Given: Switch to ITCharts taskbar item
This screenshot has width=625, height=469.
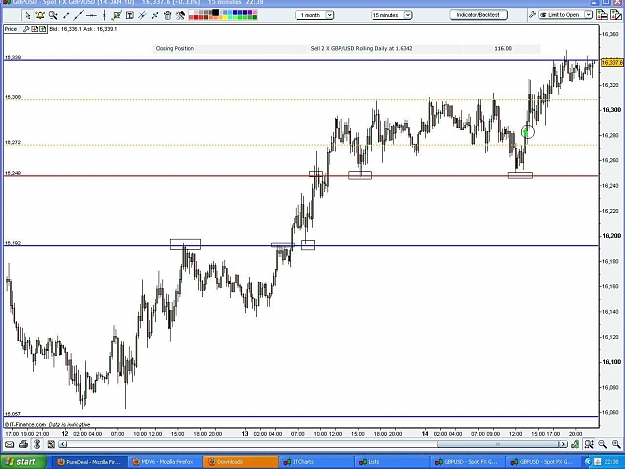Looking at the screenshot, I should pyautogui.click(x=316, y=462).
